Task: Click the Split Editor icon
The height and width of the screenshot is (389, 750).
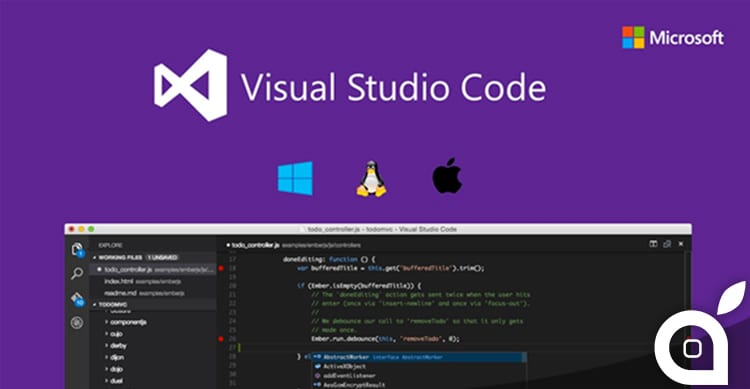Action: pyautogui.click(x=653, y=244)
